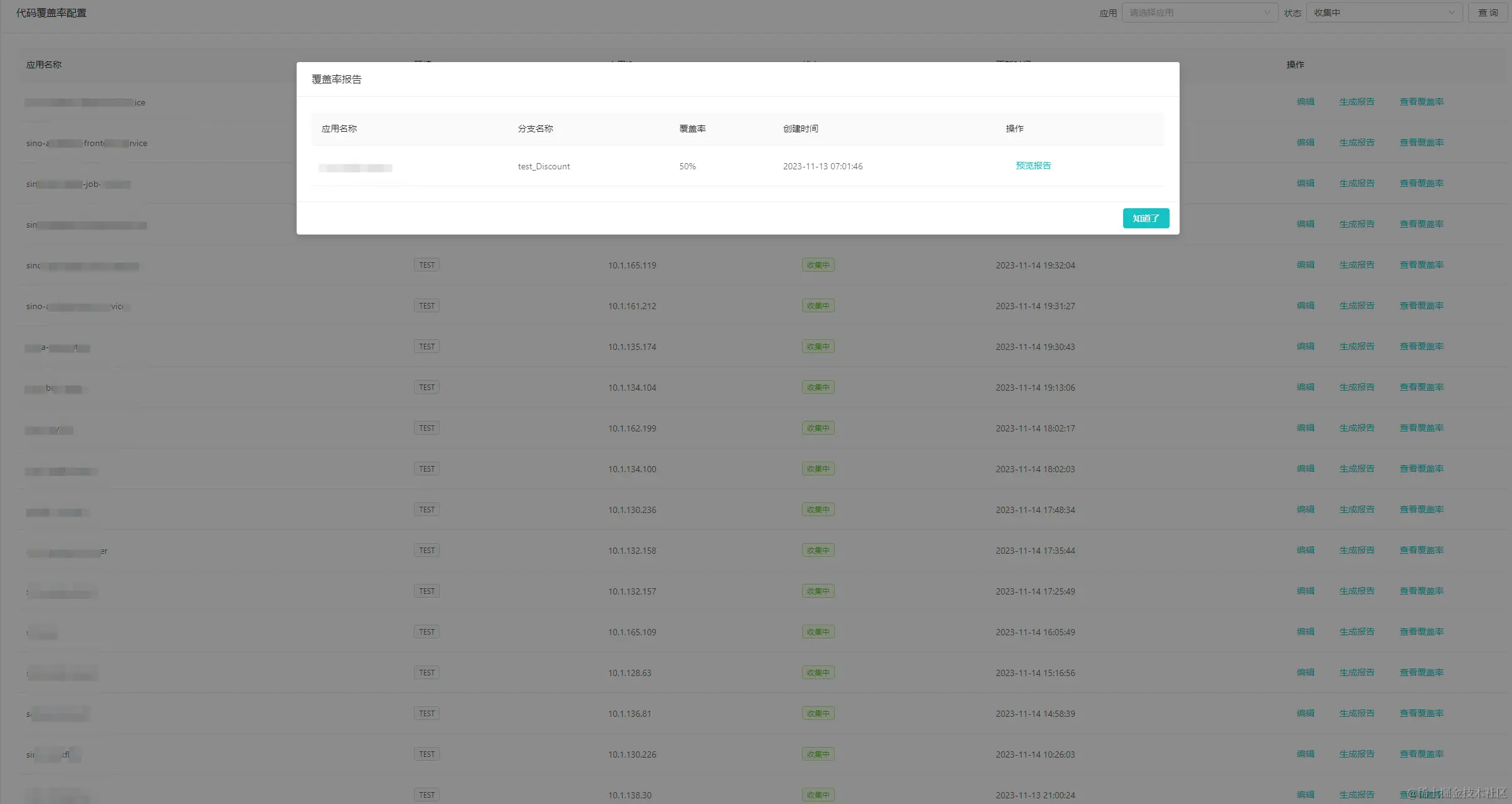
Task: Click 编辑 for the 10.1.165.119 row
Action: coord(1305,265)
